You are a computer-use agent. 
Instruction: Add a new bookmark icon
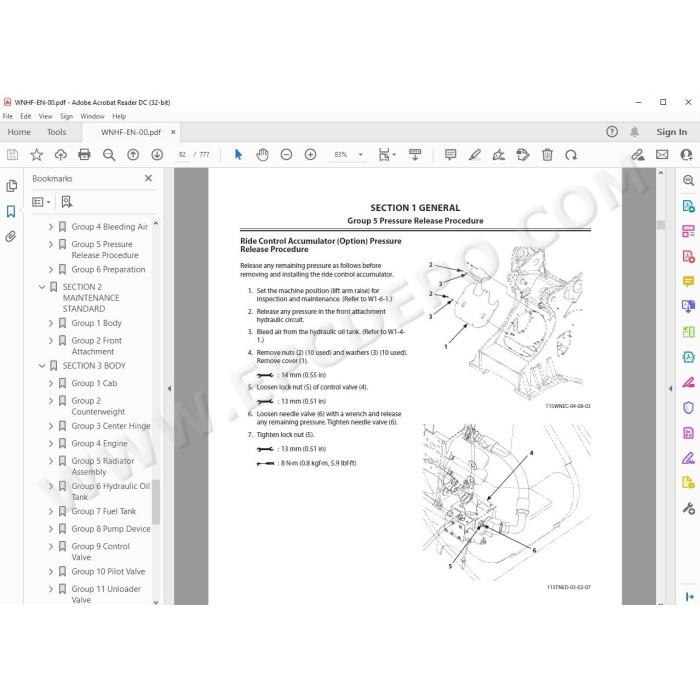[x=67, y=202]
